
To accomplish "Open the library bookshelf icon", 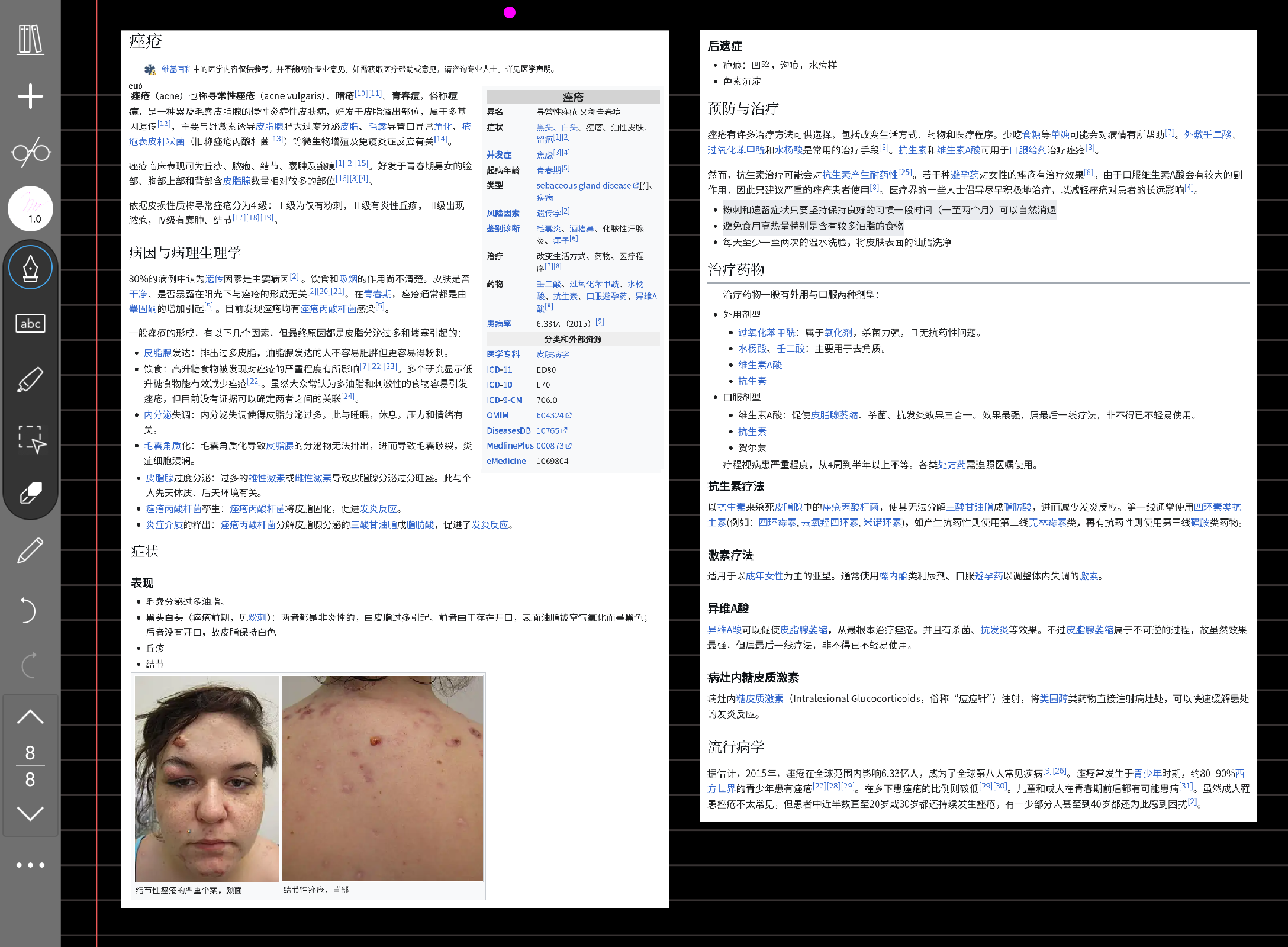I will [30, 40].
